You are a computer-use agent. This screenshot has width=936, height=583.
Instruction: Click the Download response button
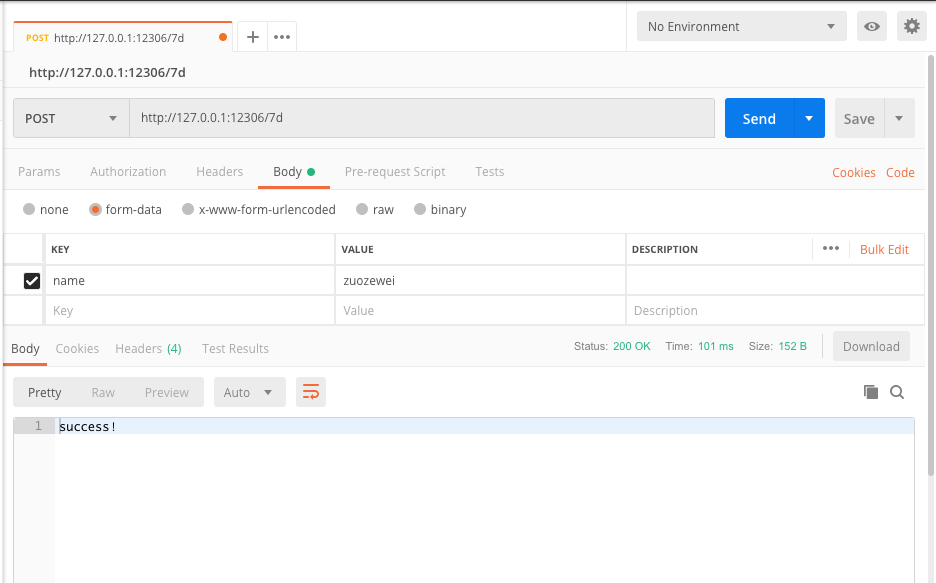(871, 346)
